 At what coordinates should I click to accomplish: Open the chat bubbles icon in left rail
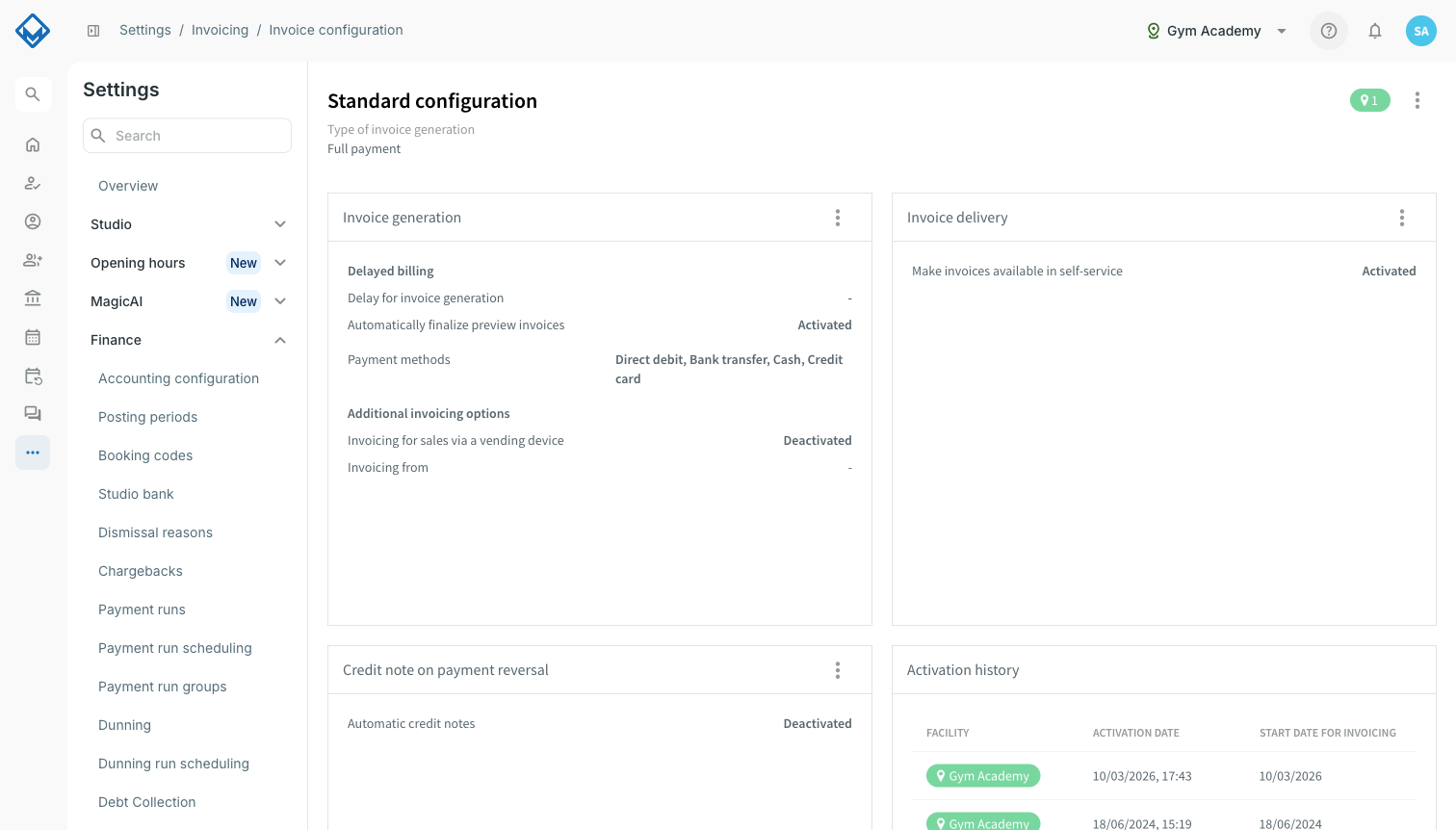(x=33, y=414)
